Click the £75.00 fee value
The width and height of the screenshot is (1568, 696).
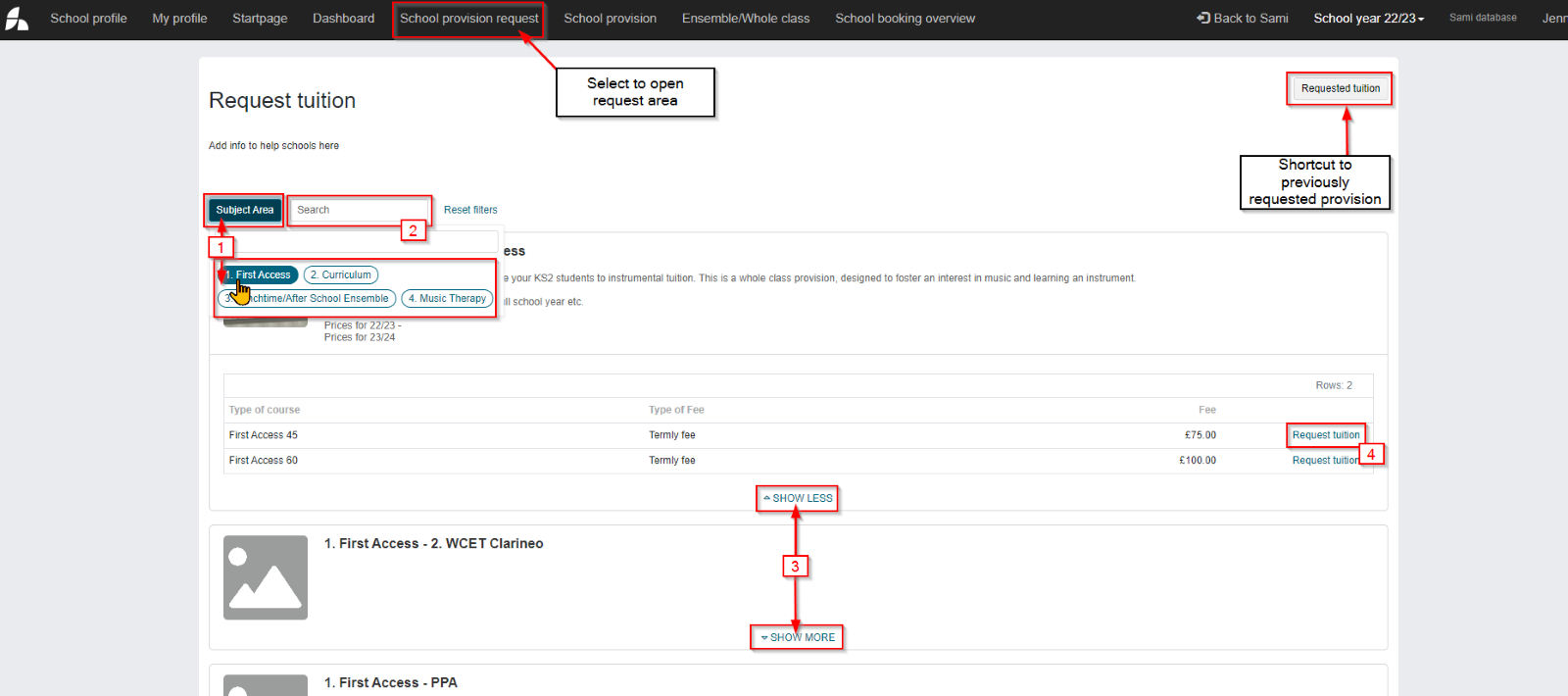(1200, 435)
